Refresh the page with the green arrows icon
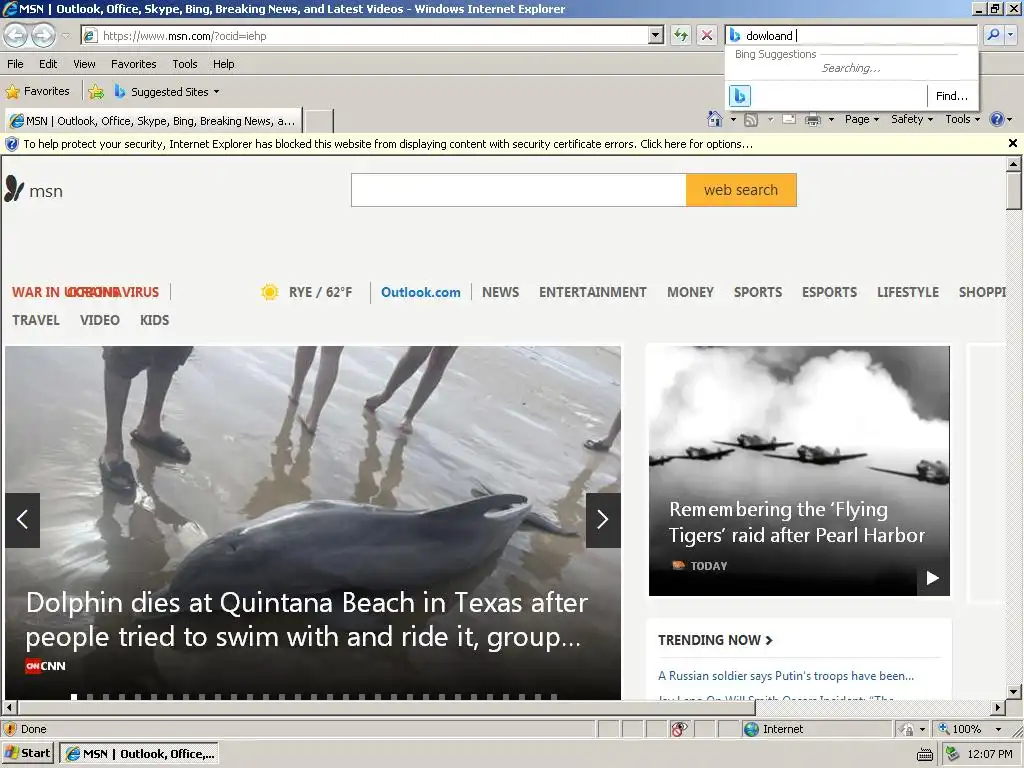Image resolution: width=1024 pixels, height=768 pixels. coord(680,35)
